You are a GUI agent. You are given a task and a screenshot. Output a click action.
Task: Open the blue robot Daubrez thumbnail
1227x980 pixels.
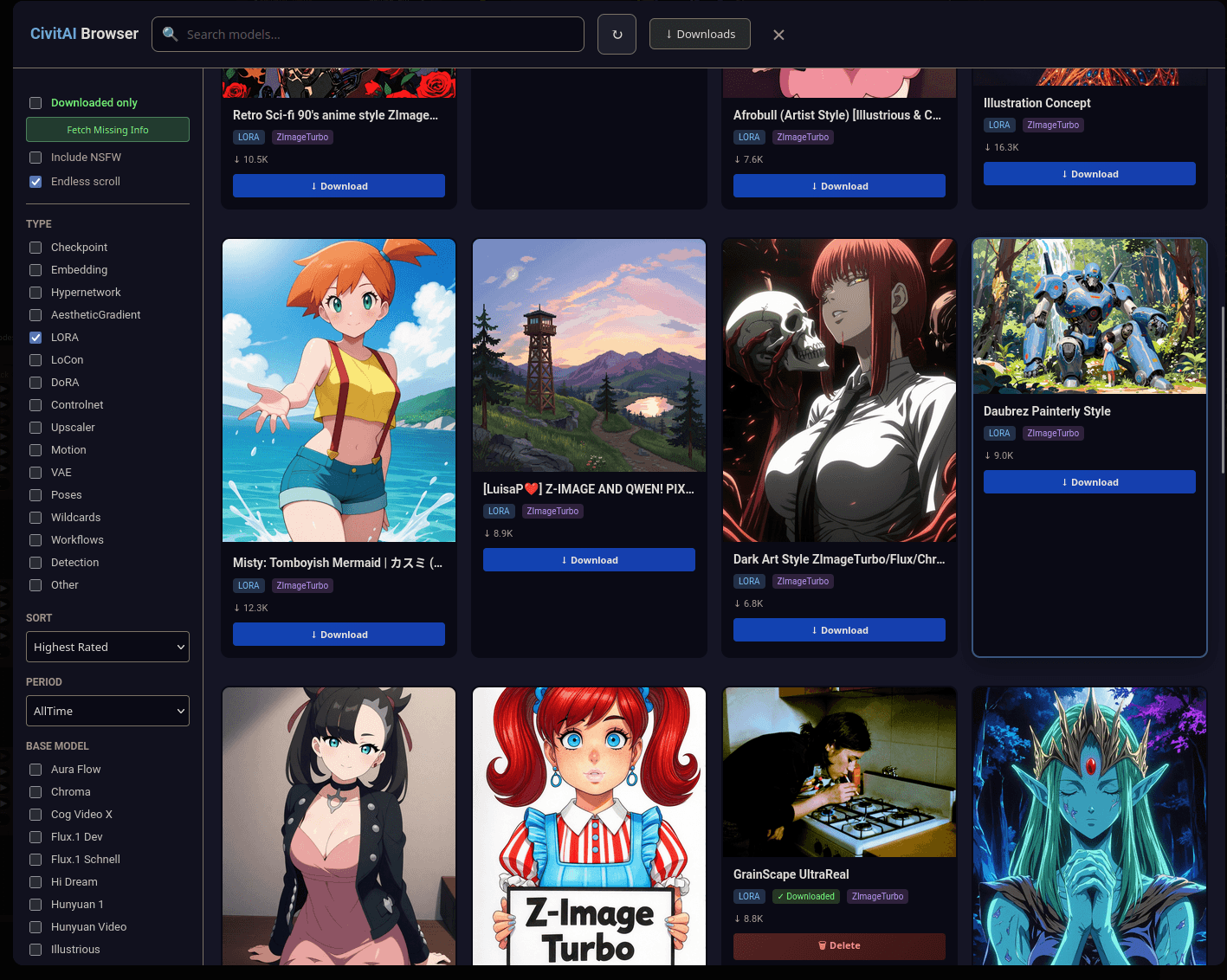pos(1089,317)
